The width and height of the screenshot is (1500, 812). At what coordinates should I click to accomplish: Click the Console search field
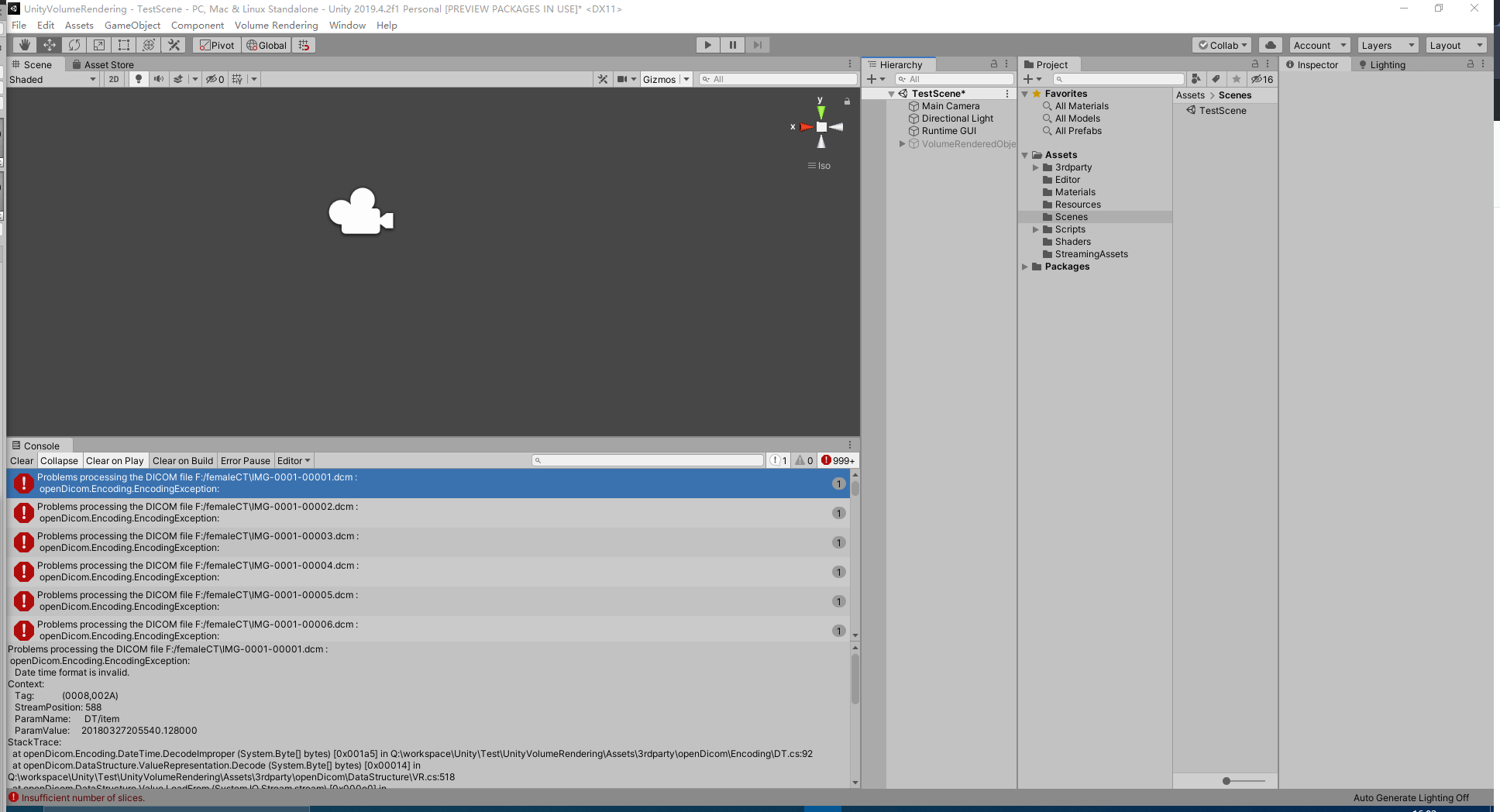[x=648, y=459]
